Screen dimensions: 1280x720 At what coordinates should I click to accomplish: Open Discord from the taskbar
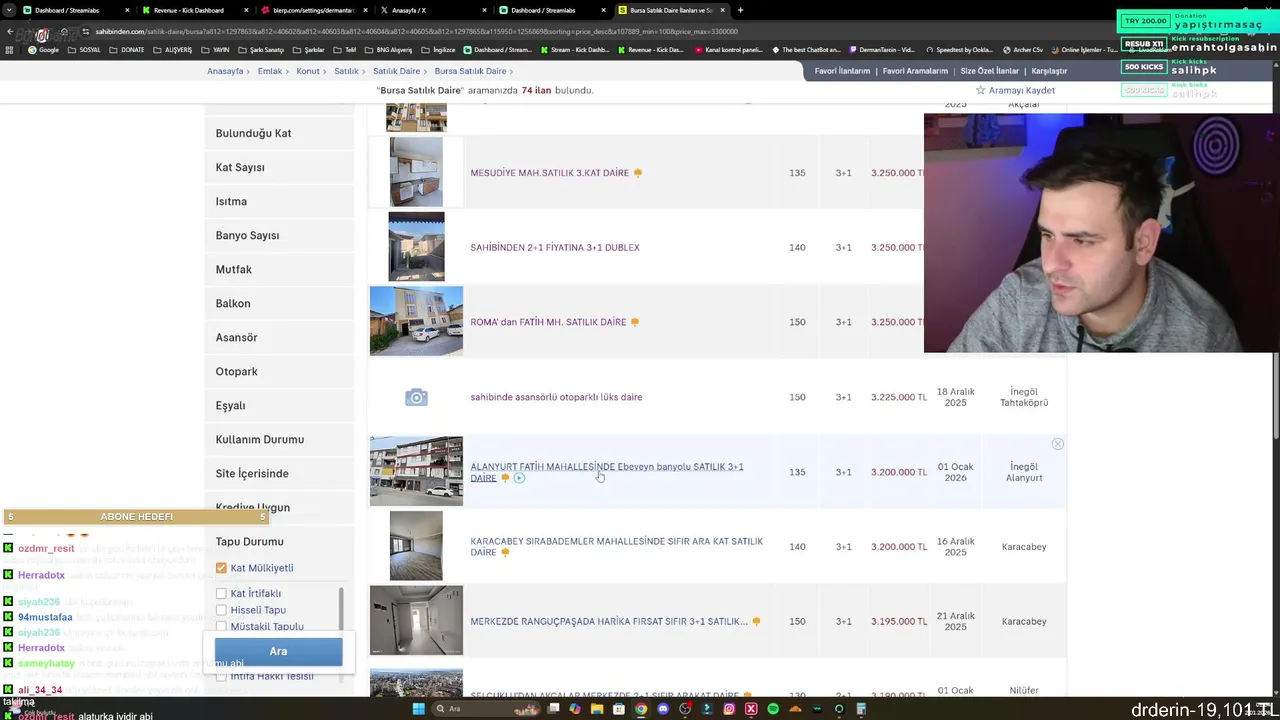pos(663,709)
